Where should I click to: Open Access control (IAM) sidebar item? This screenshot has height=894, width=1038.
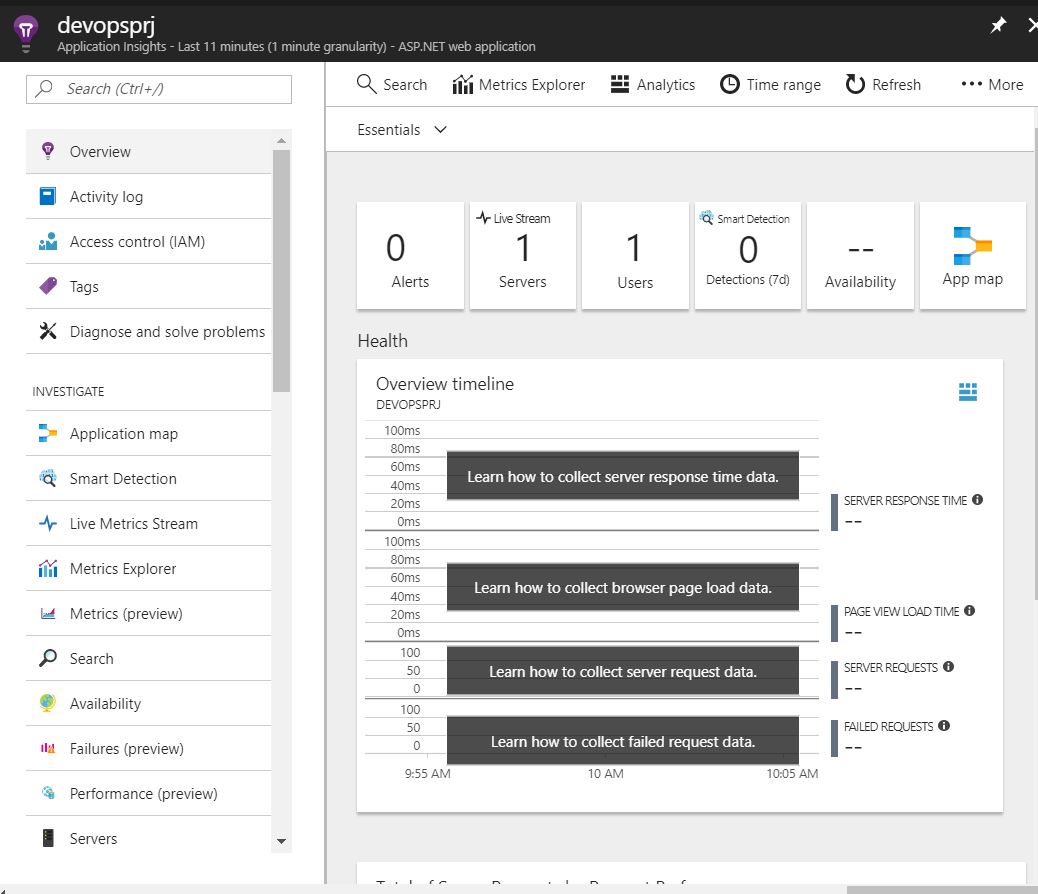[x=148, y=242]
